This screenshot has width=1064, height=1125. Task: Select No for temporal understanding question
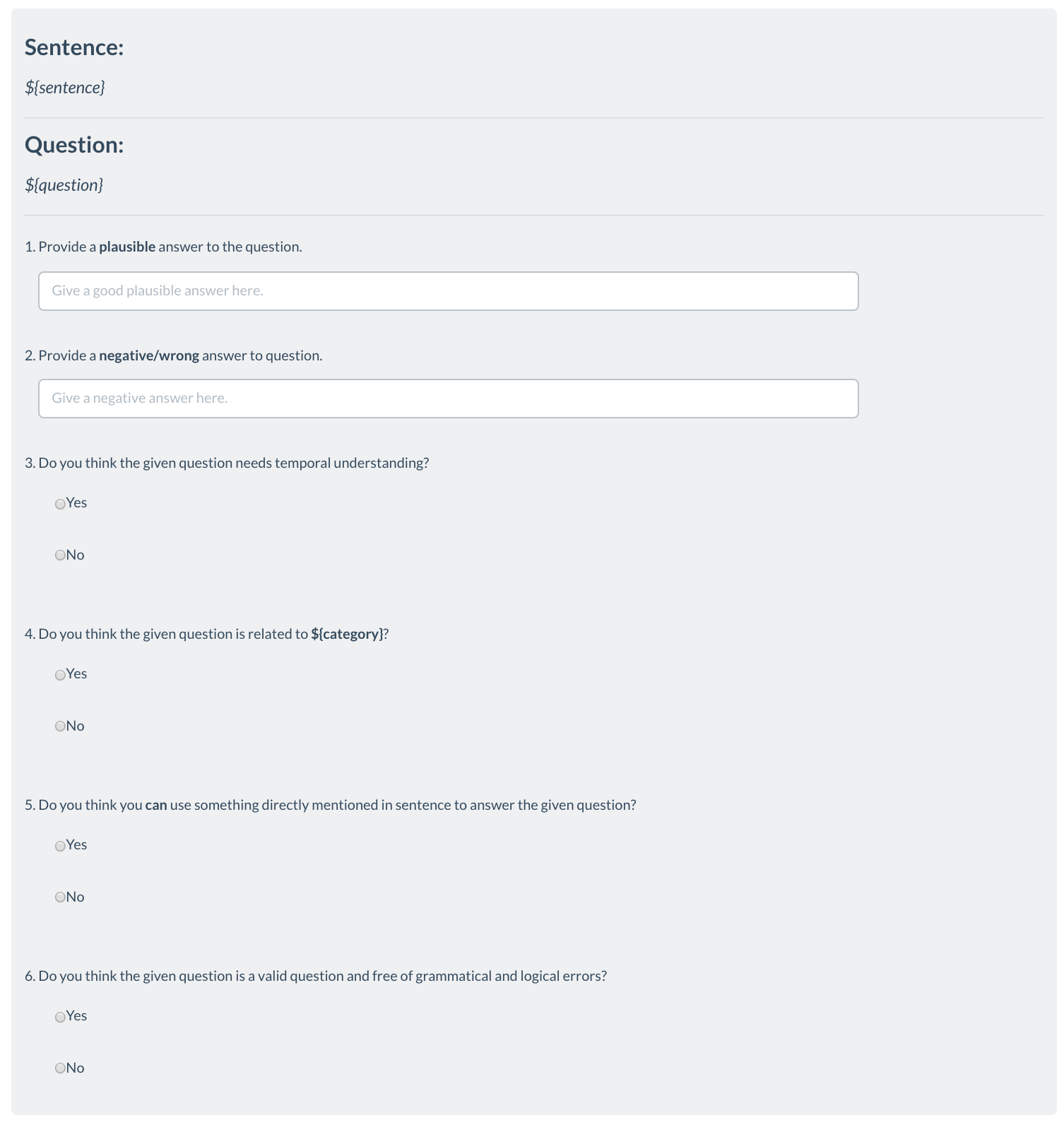[x=60, y=555]
